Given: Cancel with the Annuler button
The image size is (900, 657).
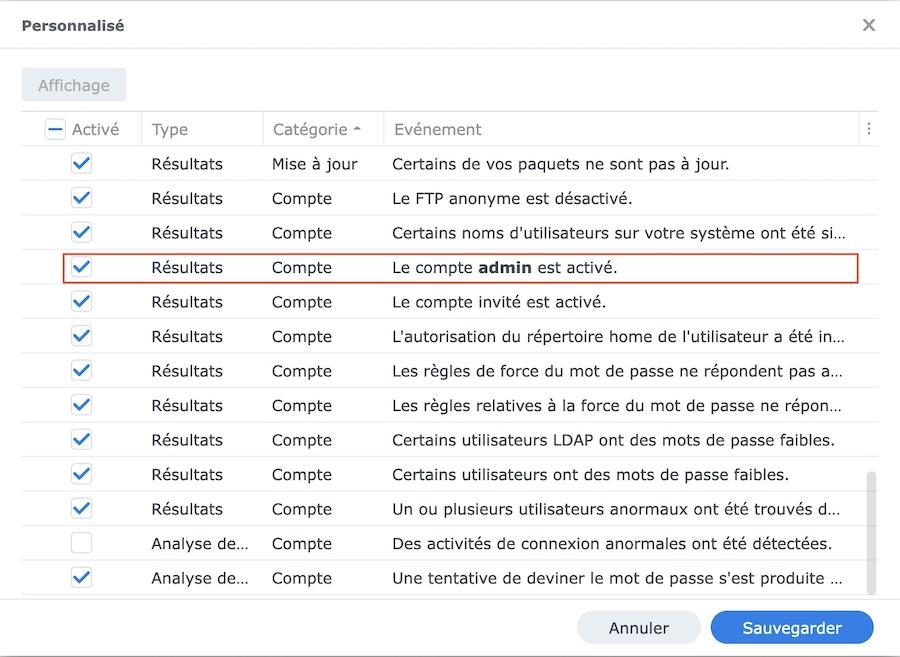Looking at the screenshot, I should tap(639, 628).
